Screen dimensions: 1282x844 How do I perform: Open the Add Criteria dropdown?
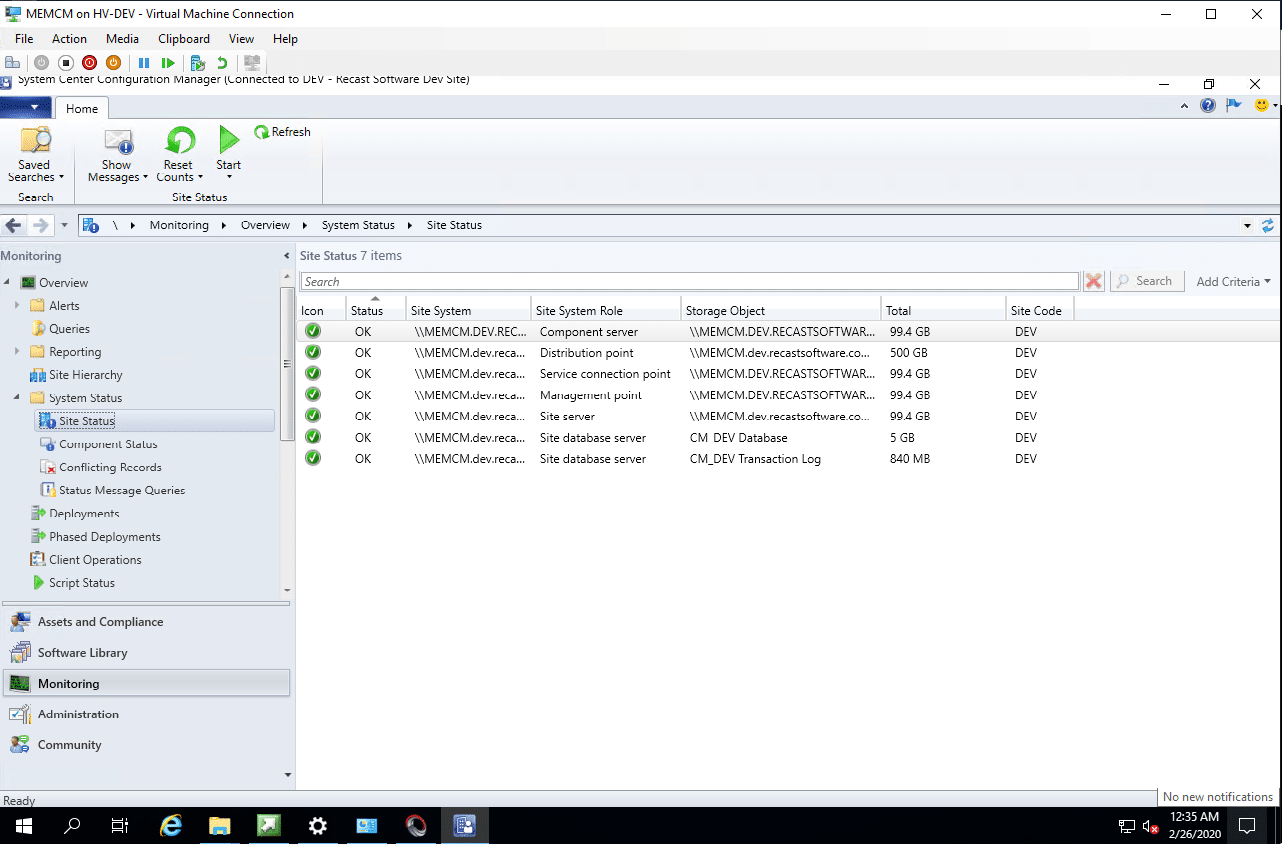coord(1232,281)
